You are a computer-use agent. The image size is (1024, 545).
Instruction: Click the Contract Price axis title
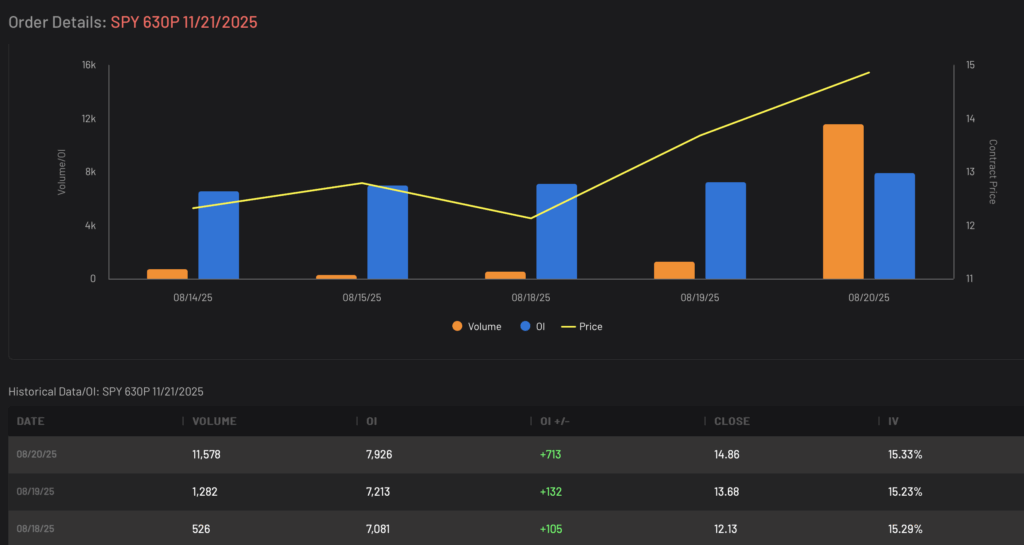pos(993,172)
